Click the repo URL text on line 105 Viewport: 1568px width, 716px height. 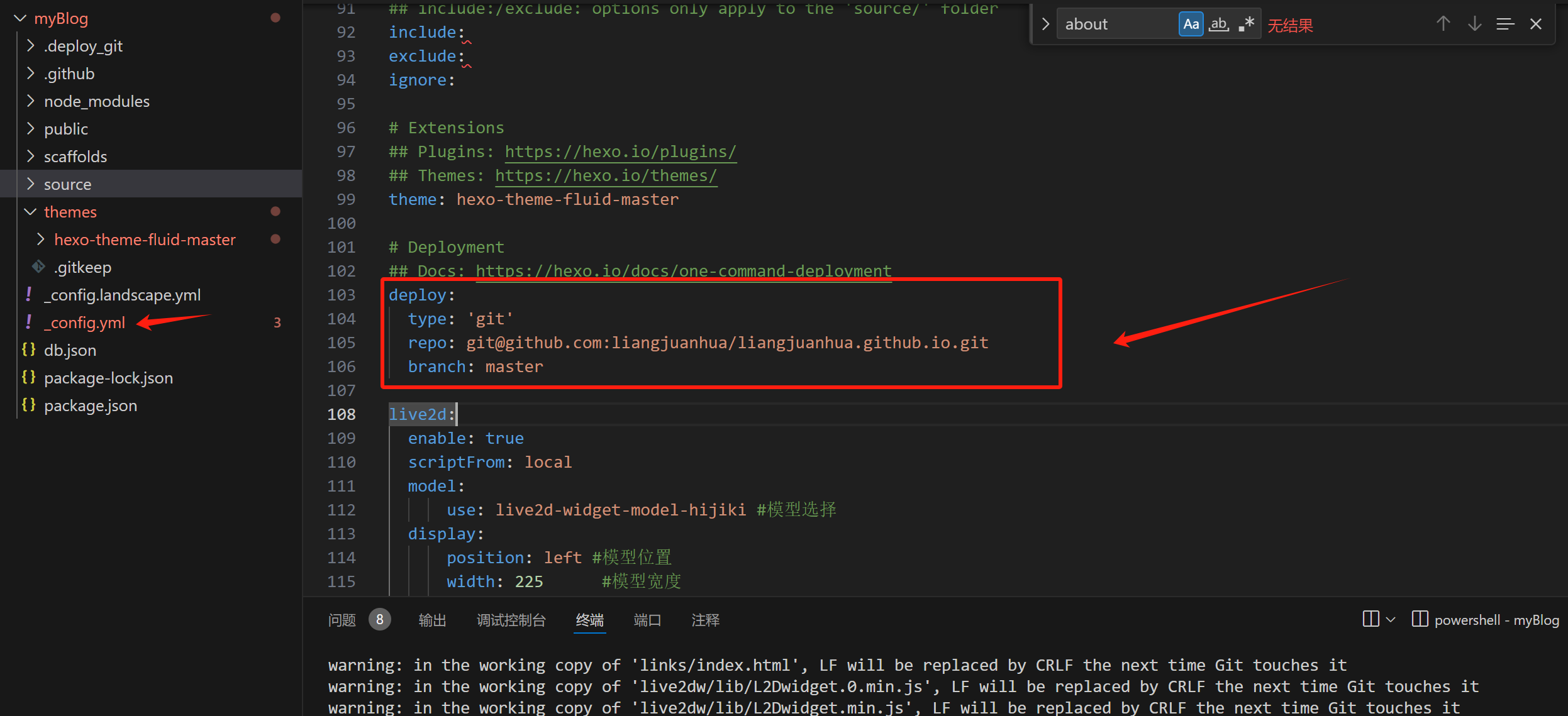727,343
